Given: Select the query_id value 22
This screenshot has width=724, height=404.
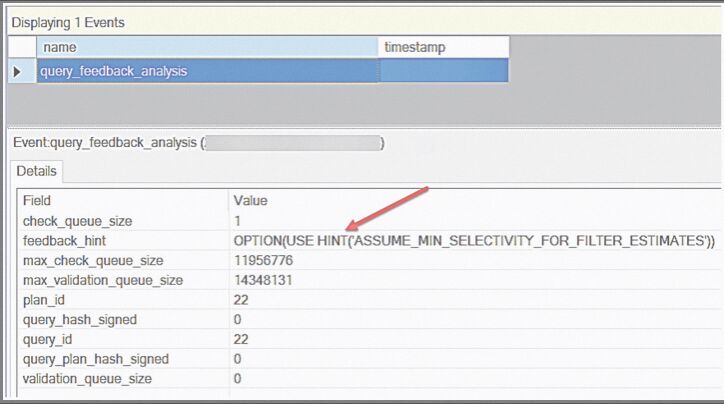Looking at the screenshot, I should [x=241, y=340].
